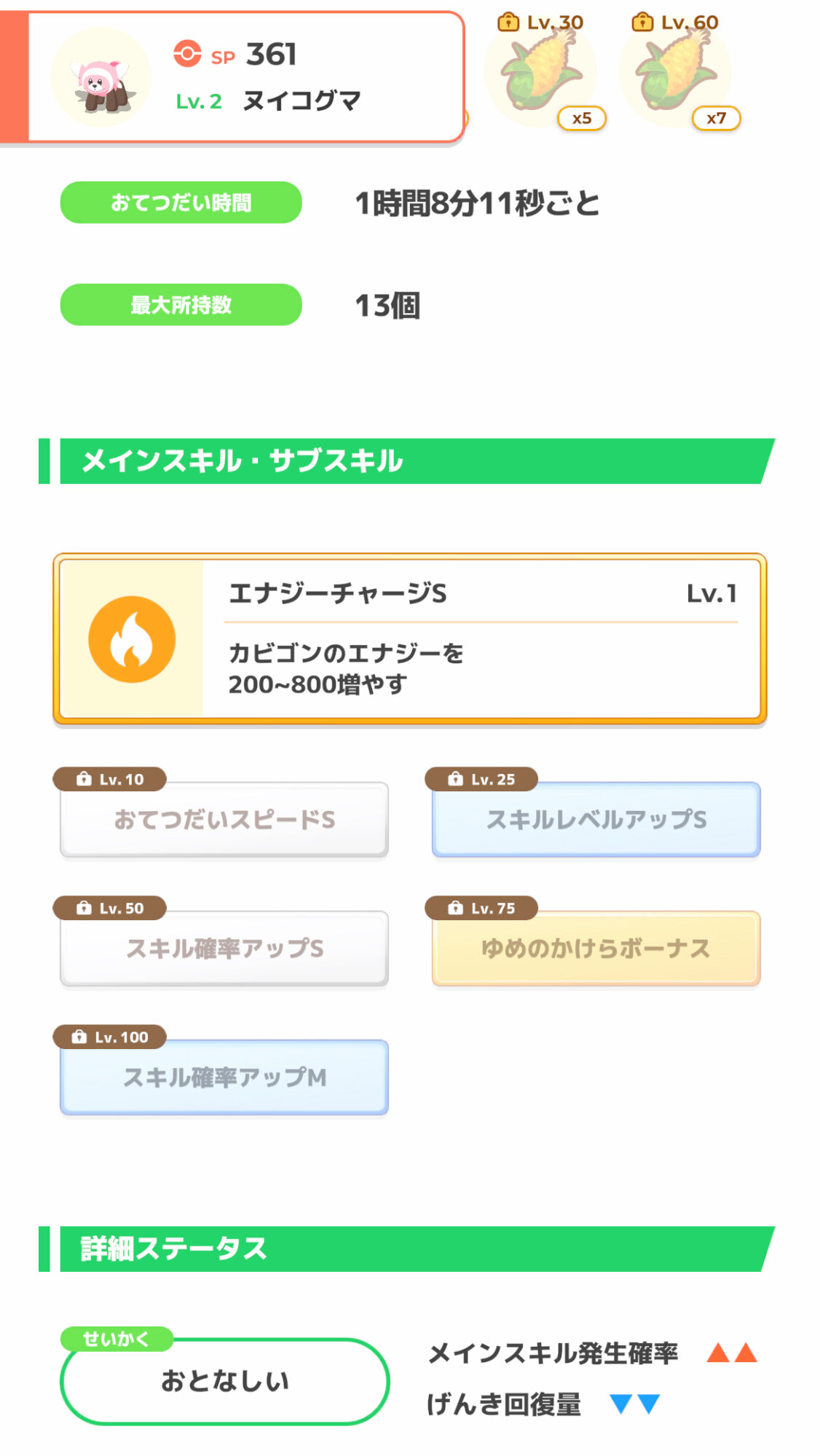Tap the orange flame main skill icon
820x1456 pixels.
pyautogui.click(x=132, y=639)
